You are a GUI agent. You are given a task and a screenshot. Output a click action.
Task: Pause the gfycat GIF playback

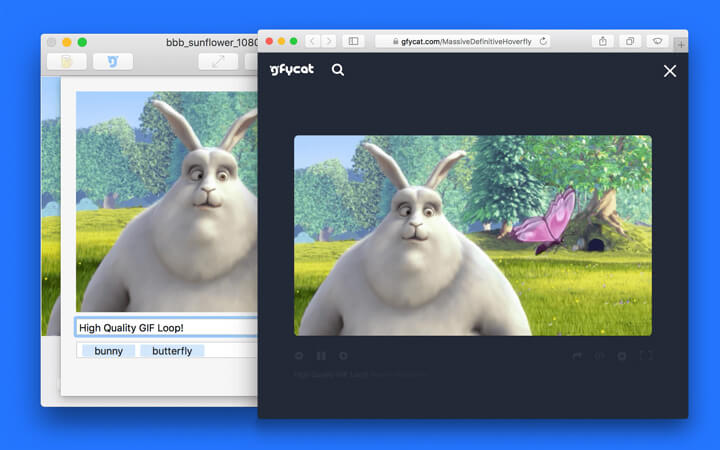click(x=321, y=356)
